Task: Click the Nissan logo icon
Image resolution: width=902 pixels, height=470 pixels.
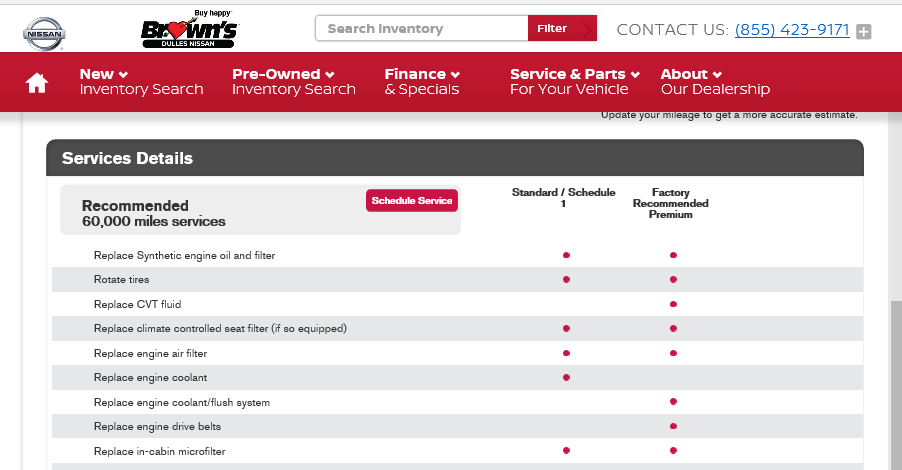Action: [x=44, y=33]
